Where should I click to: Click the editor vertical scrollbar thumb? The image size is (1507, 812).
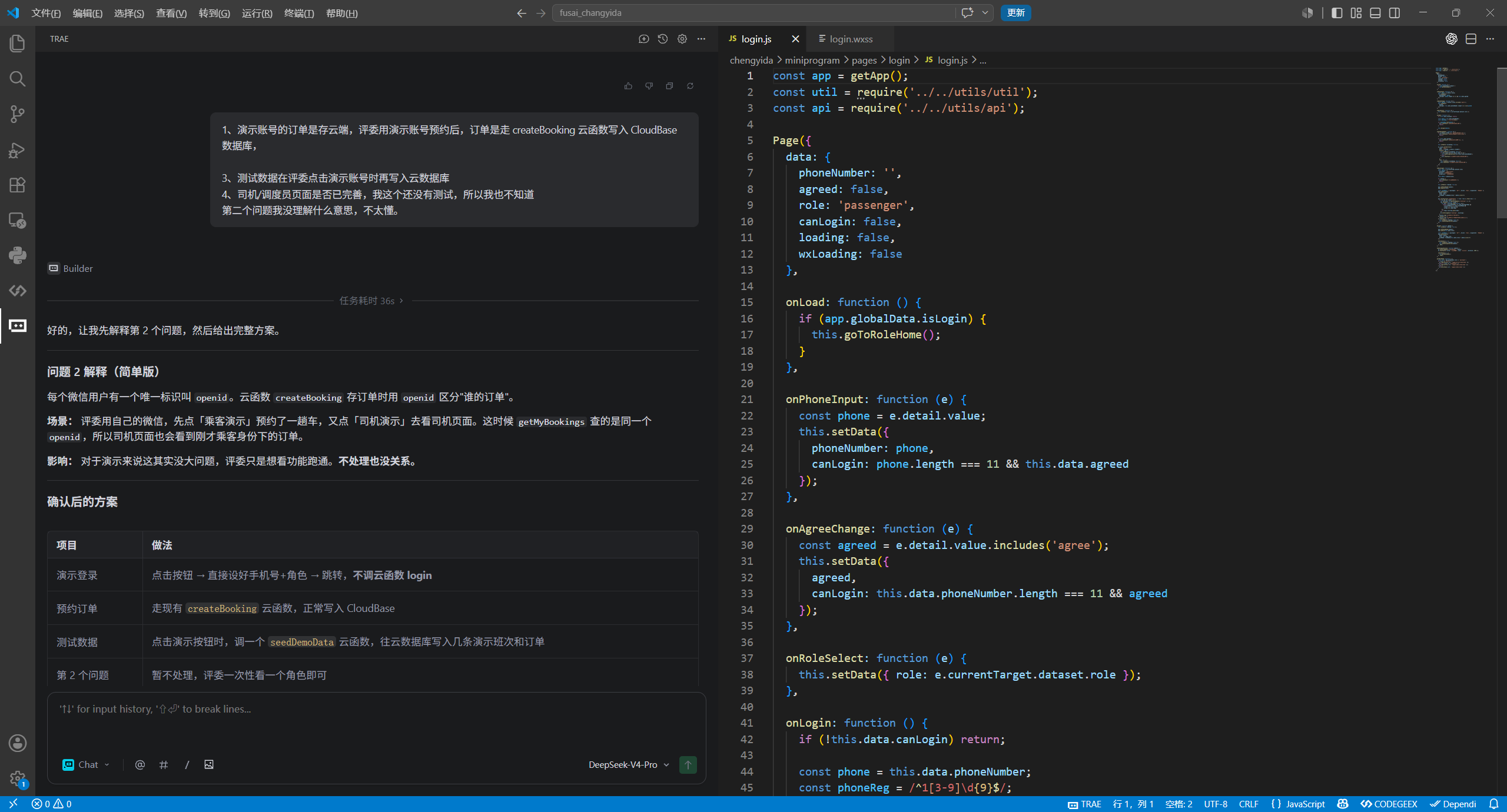[x=1502, y=143]
